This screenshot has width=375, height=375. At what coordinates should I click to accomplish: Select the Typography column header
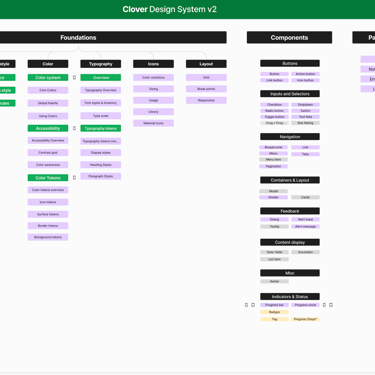point(101,64)
